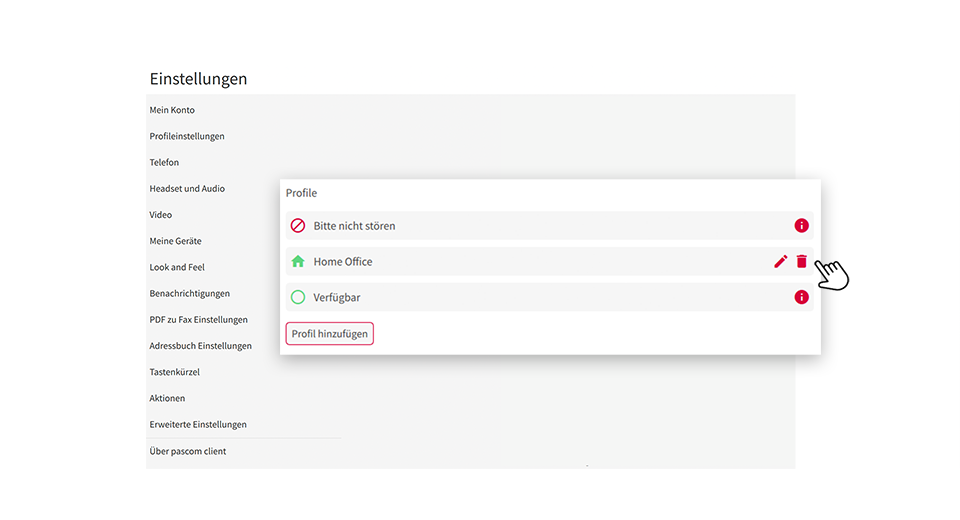Click the green house Home Office icon
960x520 pixels.
[x=298, y=262]
